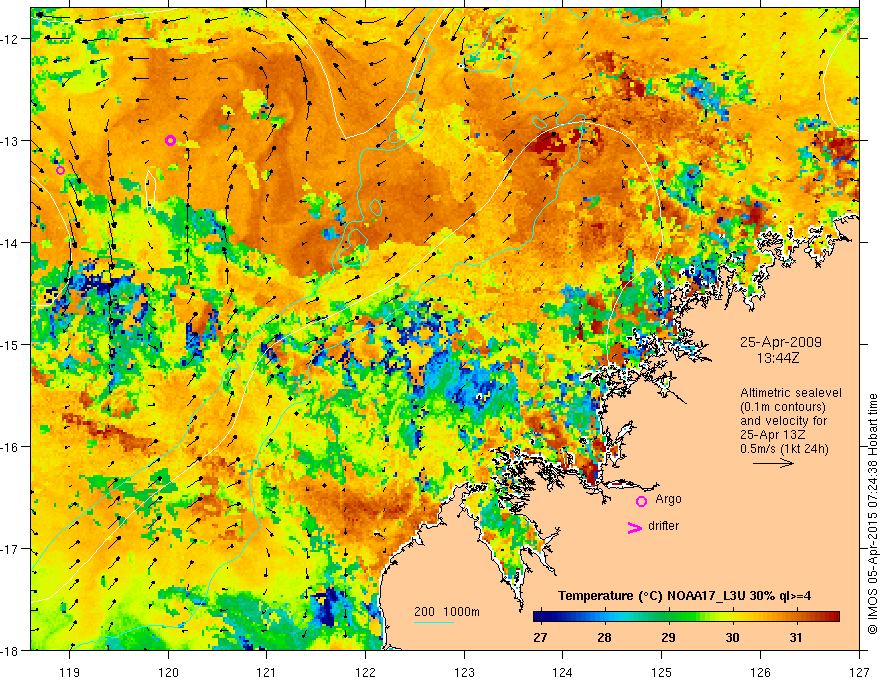Screen dimensions: 880x680
Task: Click longitude axis label 124
Action: (563, 672)
